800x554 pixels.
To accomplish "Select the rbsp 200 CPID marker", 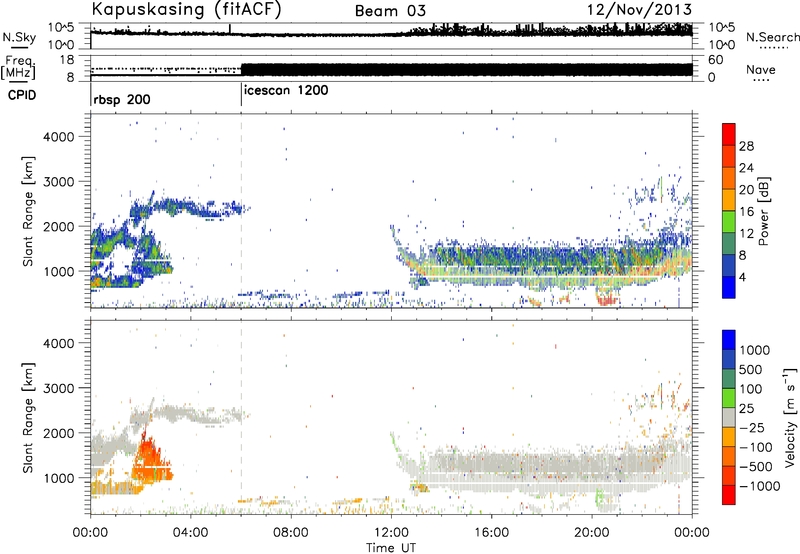I will tap(122, 99).
